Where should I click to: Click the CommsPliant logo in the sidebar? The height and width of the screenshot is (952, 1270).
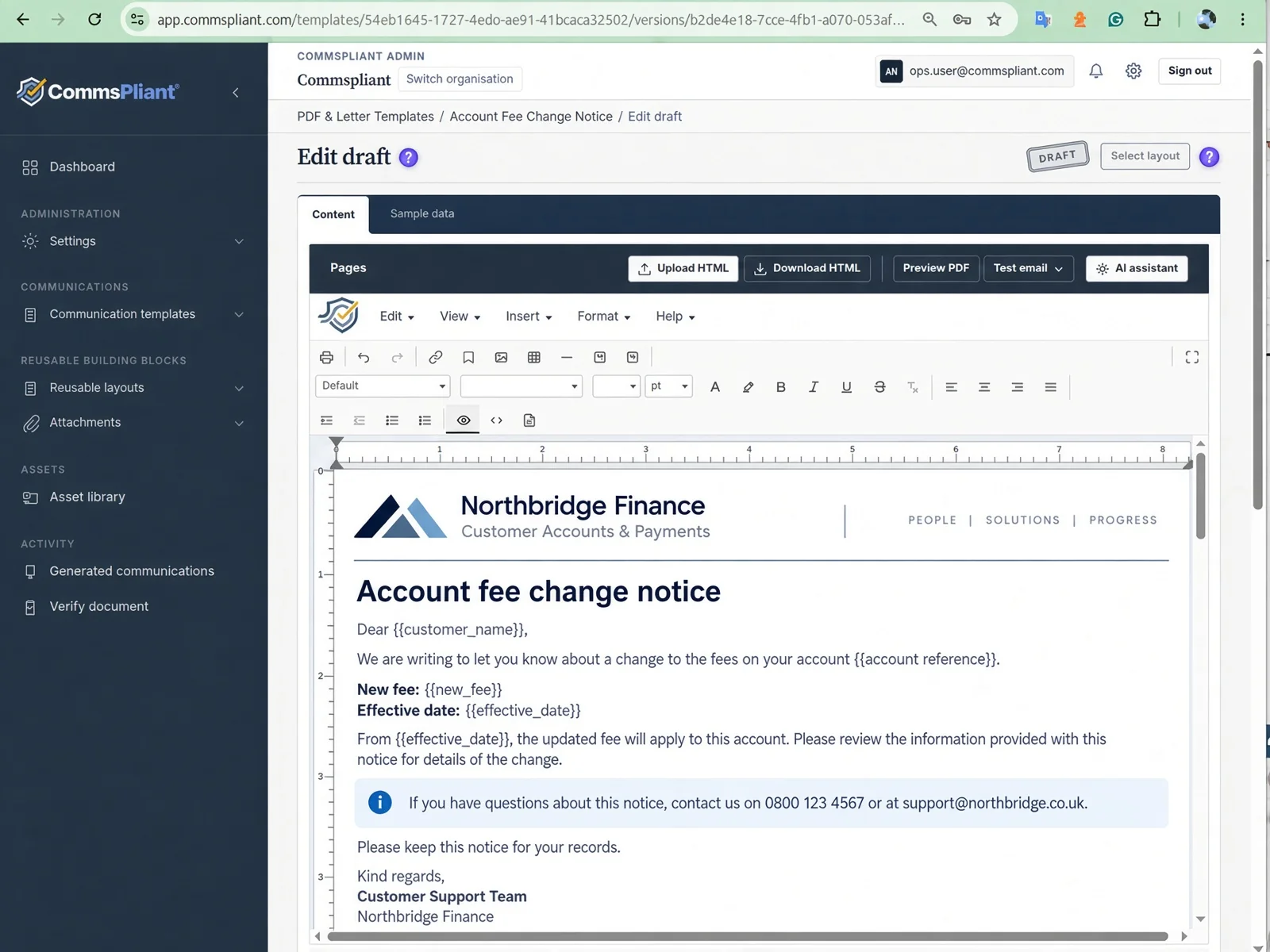[98, 92]
